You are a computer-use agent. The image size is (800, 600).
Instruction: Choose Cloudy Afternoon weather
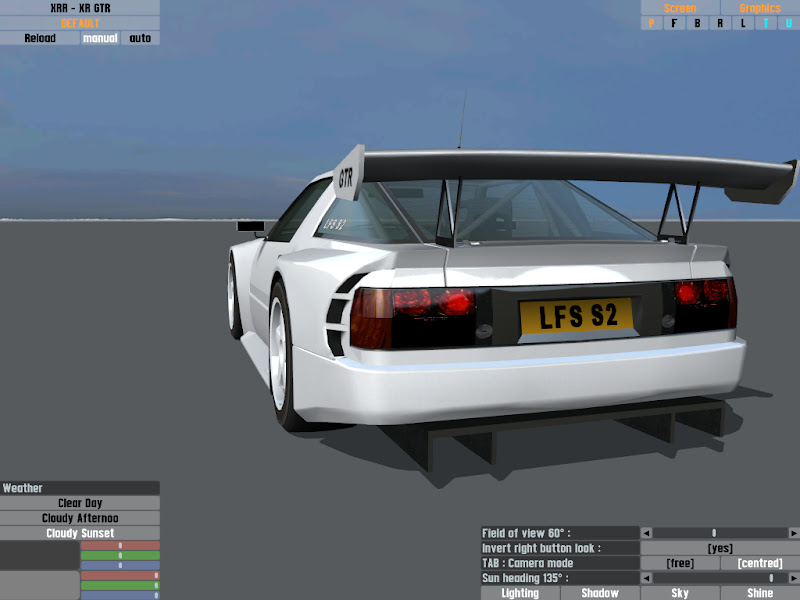pyautogui.click(x=80, y=518)
